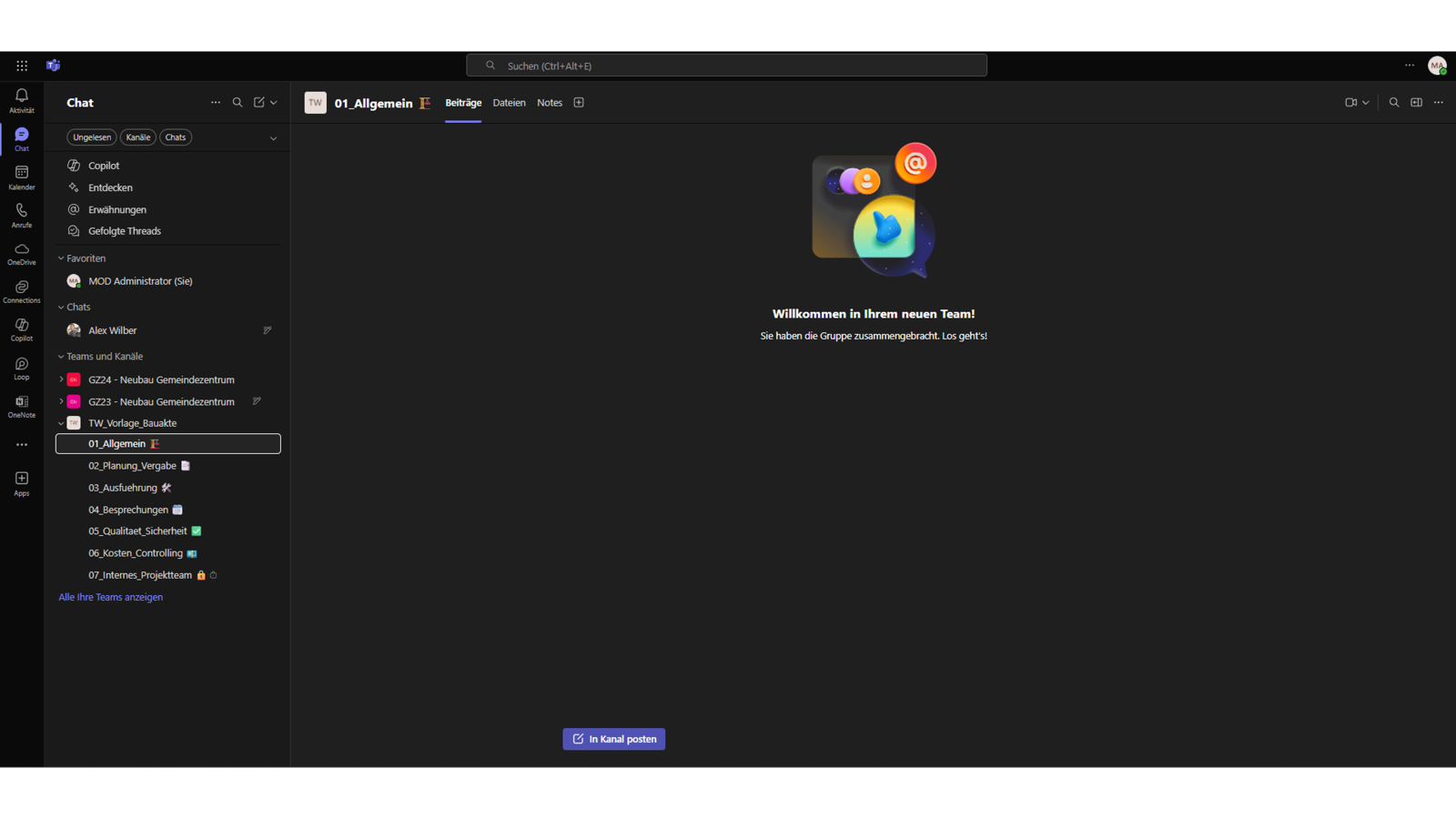The image size is (1456, 819).
Task: Collapse the Favoriten section
Action: tap(61, 258)
